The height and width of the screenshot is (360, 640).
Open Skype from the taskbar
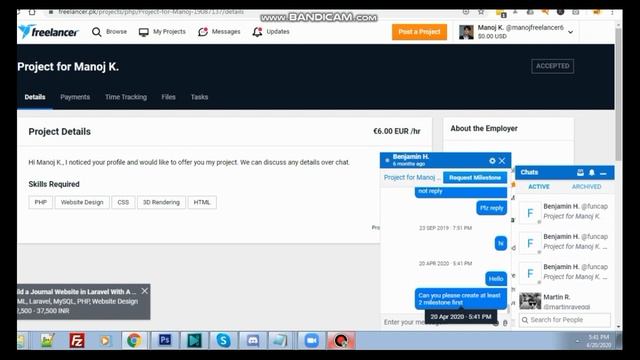(223, 340)
